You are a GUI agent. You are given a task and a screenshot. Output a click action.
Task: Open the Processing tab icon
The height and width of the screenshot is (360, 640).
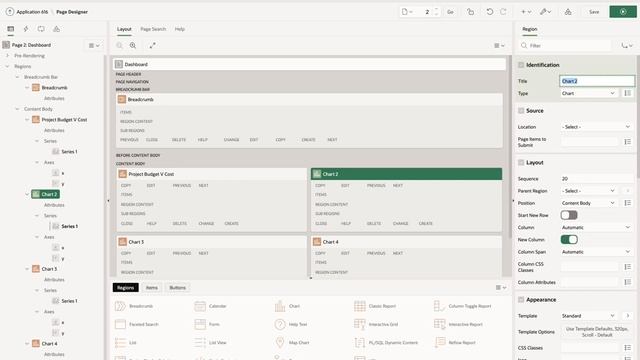[x=41, y=29]
